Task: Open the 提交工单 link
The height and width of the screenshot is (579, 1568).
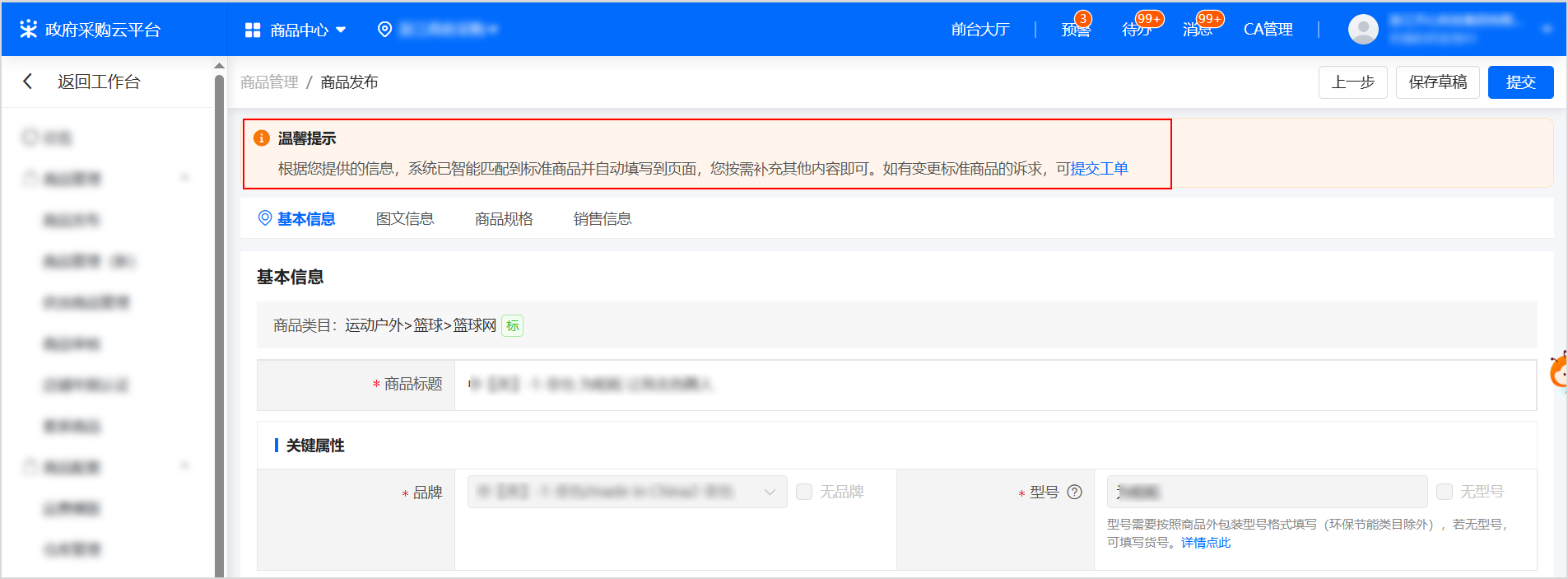Action: (x=1099, y=169)
